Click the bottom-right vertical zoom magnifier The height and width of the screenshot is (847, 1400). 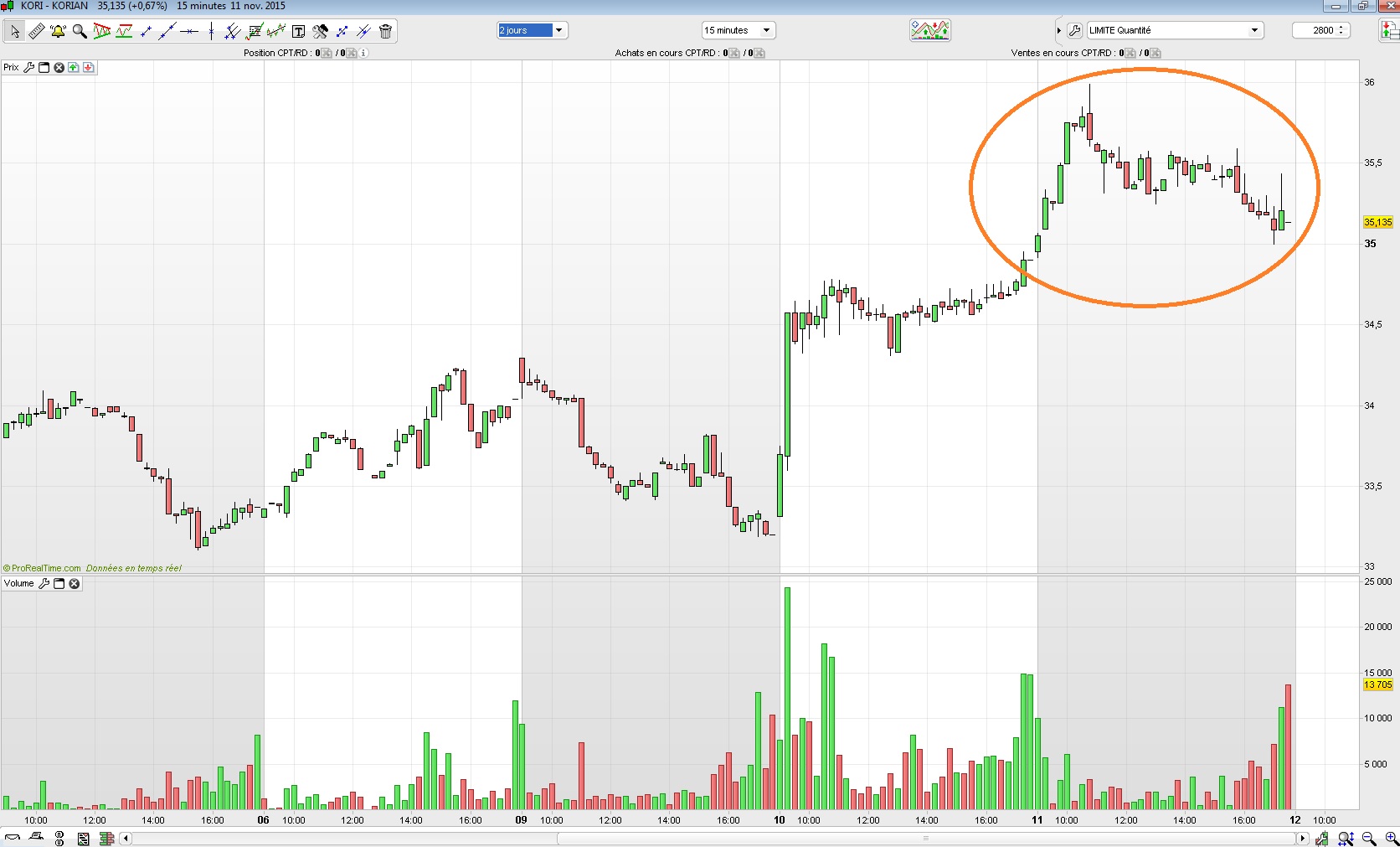pos(1346,838)
